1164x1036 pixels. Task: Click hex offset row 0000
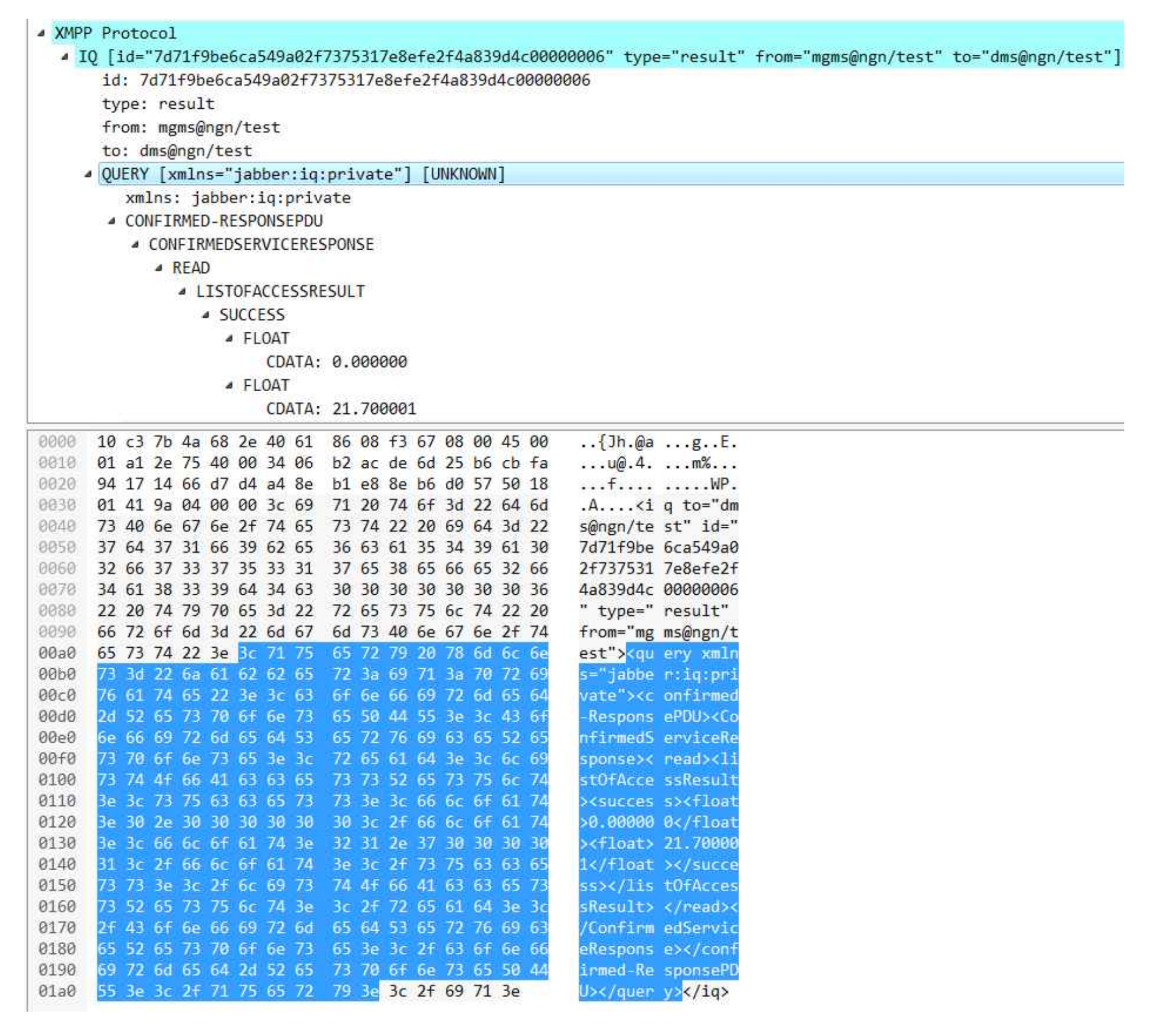click(x=57, y=442)
